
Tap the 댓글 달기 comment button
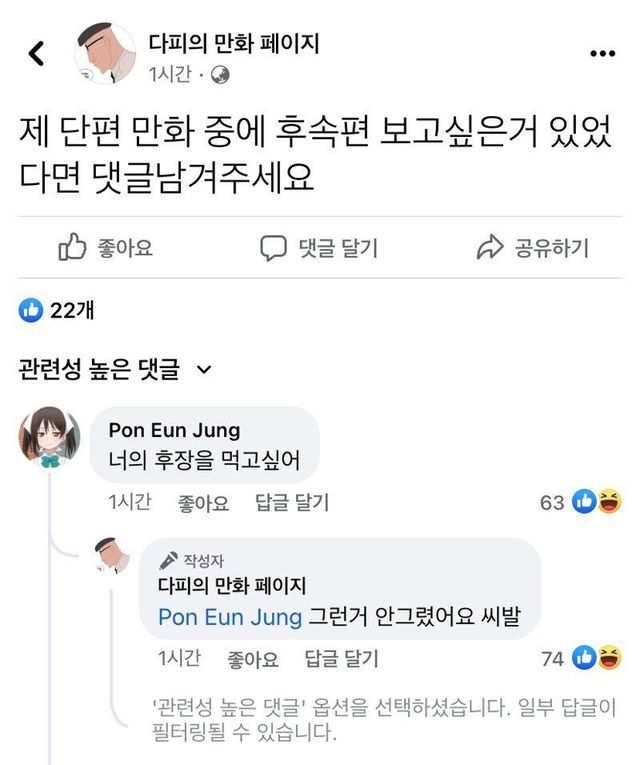pyautogui.click(x=319, y=248)
